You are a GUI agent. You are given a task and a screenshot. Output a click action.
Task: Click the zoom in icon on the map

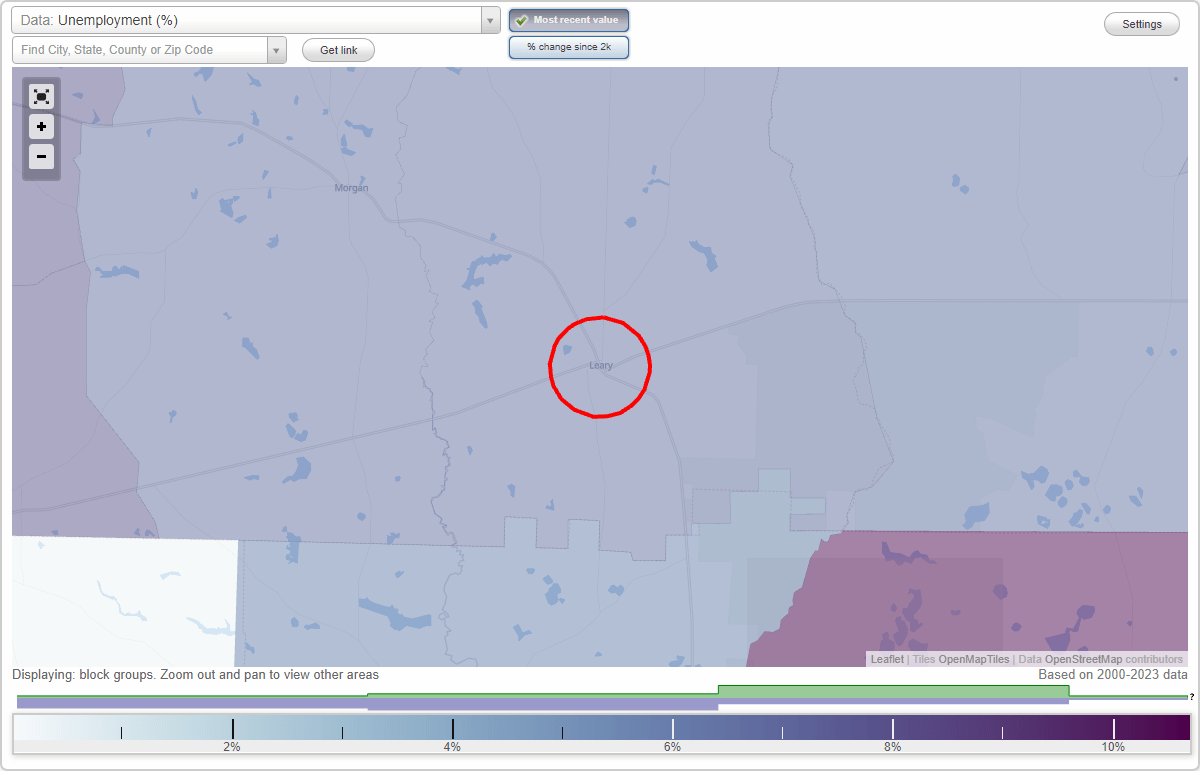(x=41, y=127)
